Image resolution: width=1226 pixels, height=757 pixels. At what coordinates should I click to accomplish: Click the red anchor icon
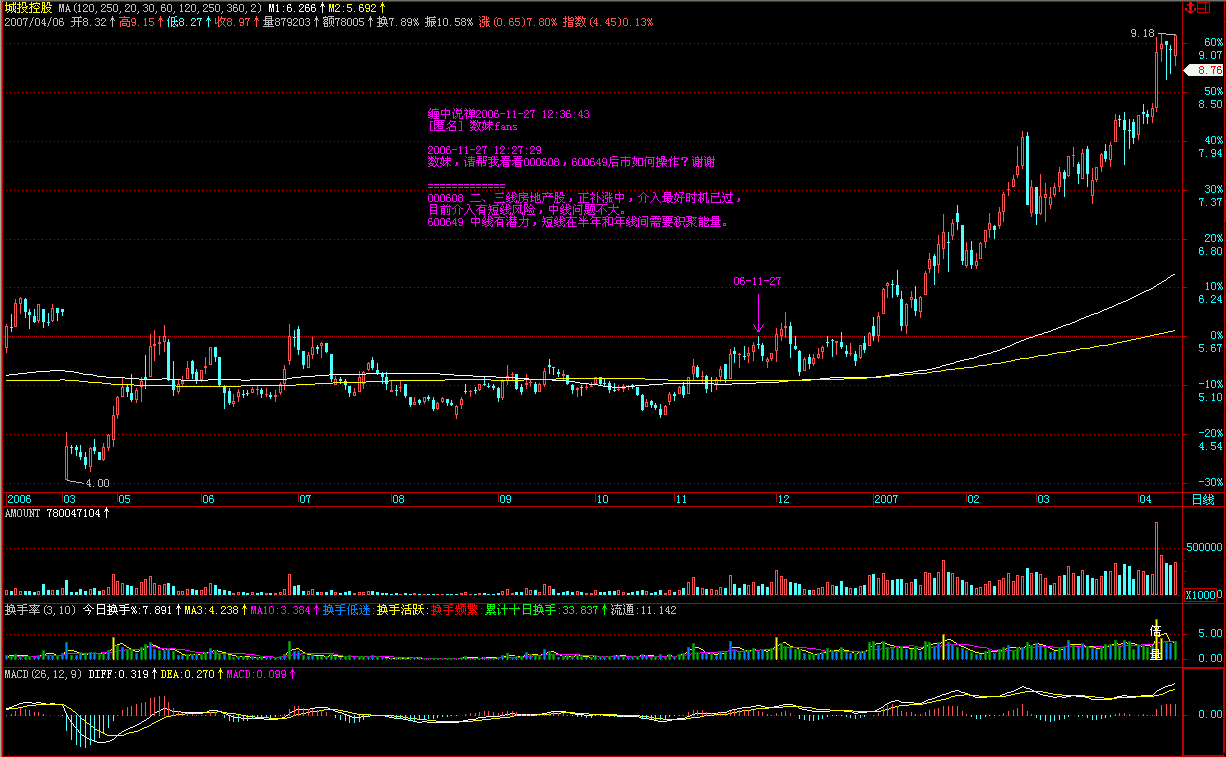1190,8
